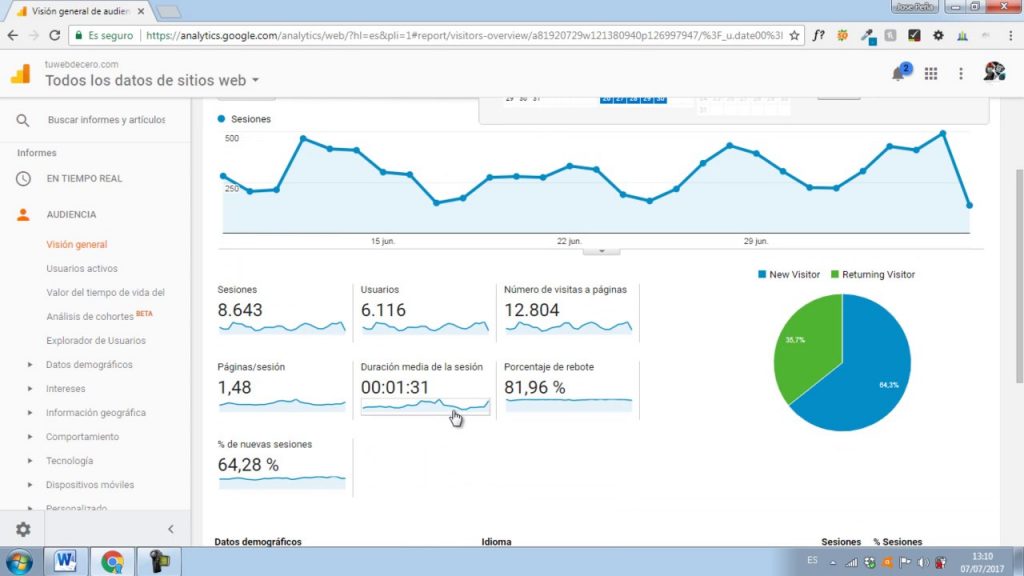
Task: Expand the Datos demográficos section
Action: coord(89,364)
